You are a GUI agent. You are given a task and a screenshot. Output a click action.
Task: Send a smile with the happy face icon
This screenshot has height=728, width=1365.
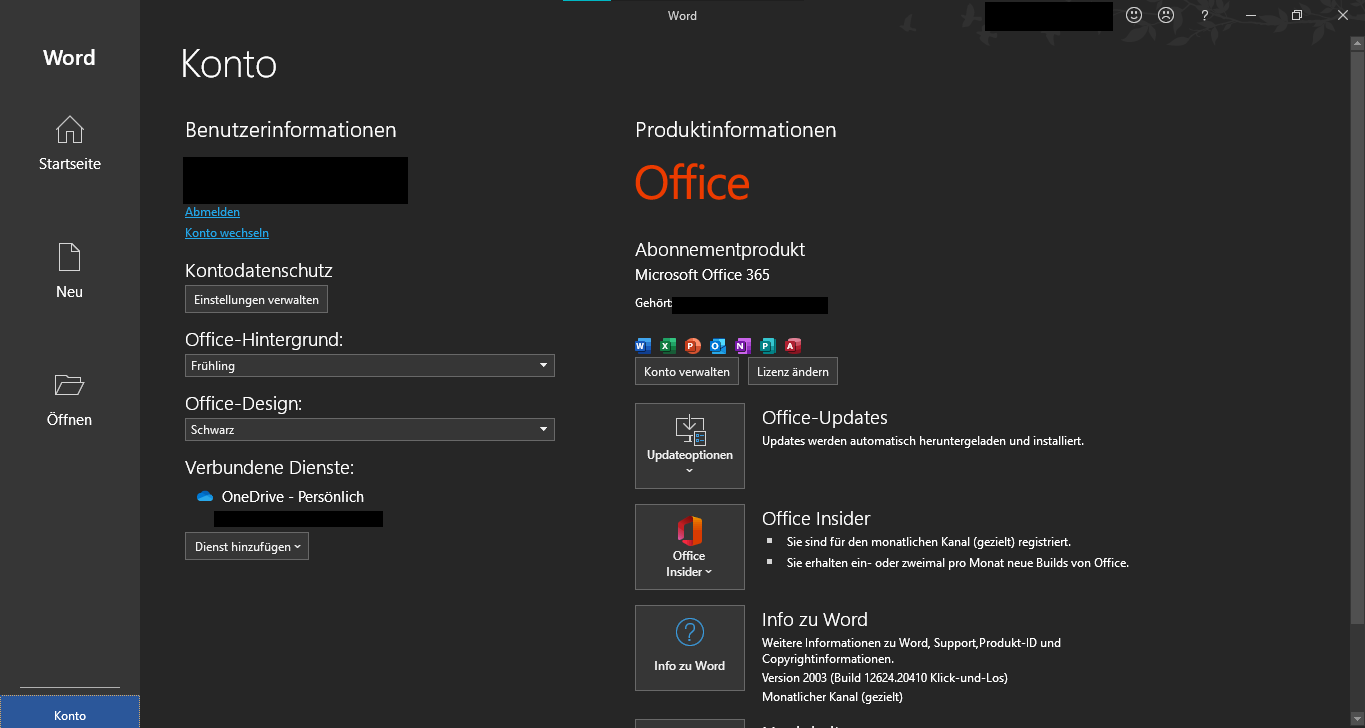[1134, 15]
